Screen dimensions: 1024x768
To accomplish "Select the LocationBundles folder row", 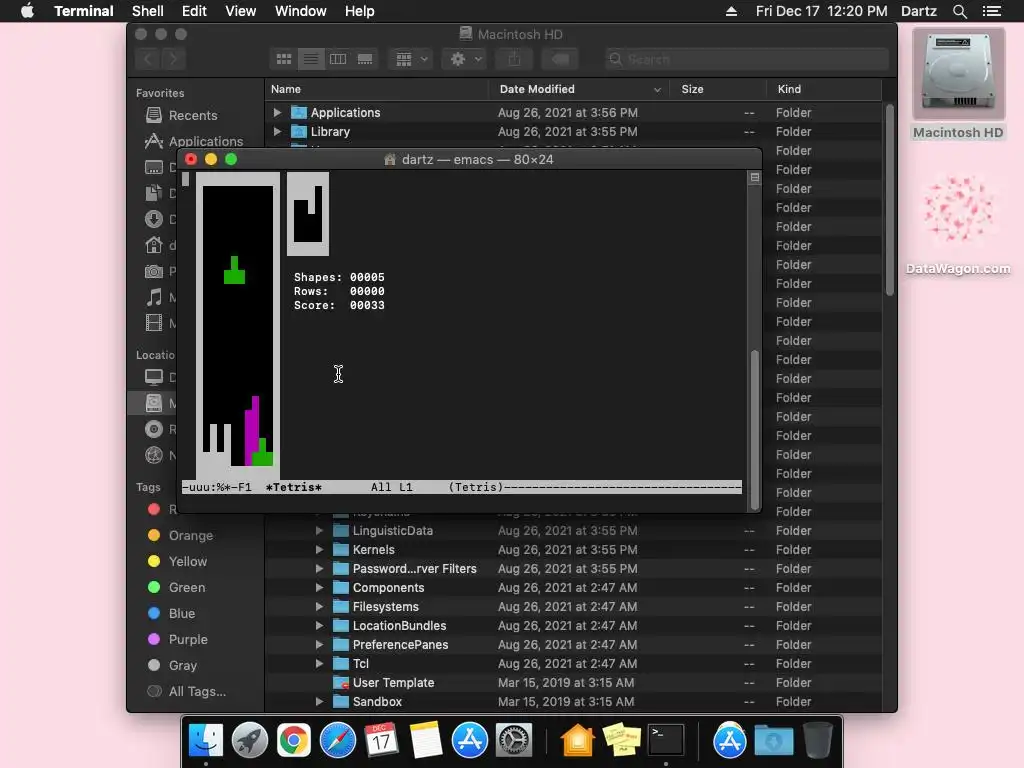I will [x=573, y=626].
